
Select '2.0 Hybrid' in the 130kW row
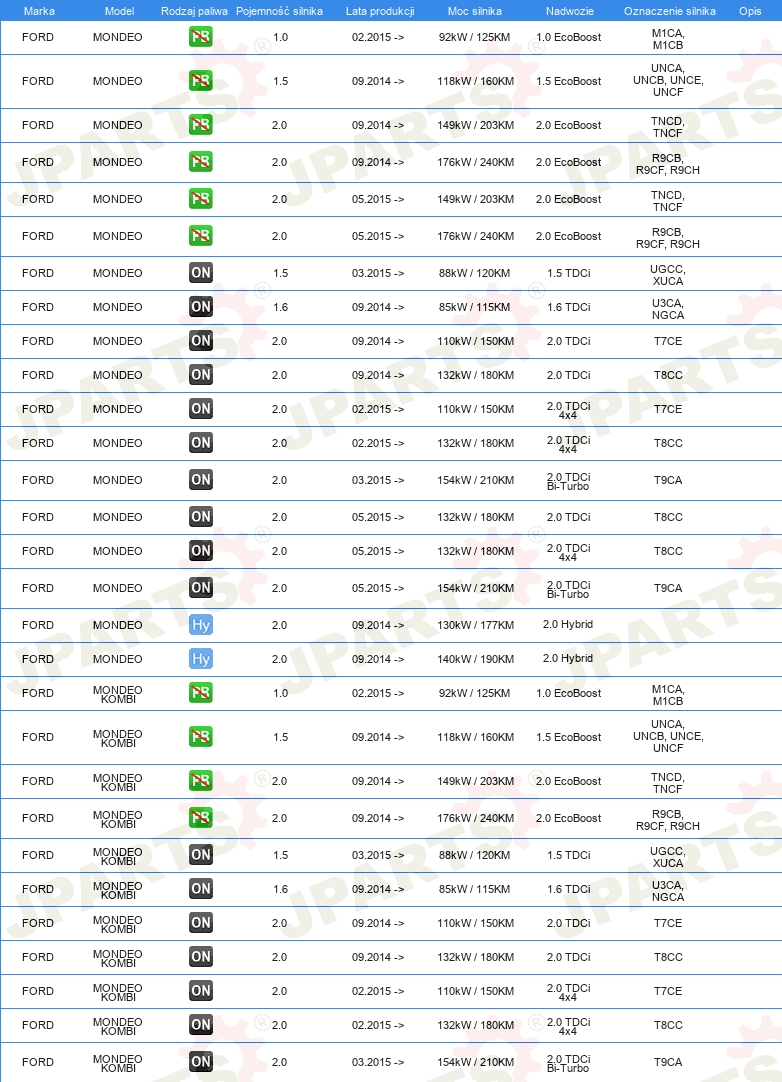tap(568, 624)
